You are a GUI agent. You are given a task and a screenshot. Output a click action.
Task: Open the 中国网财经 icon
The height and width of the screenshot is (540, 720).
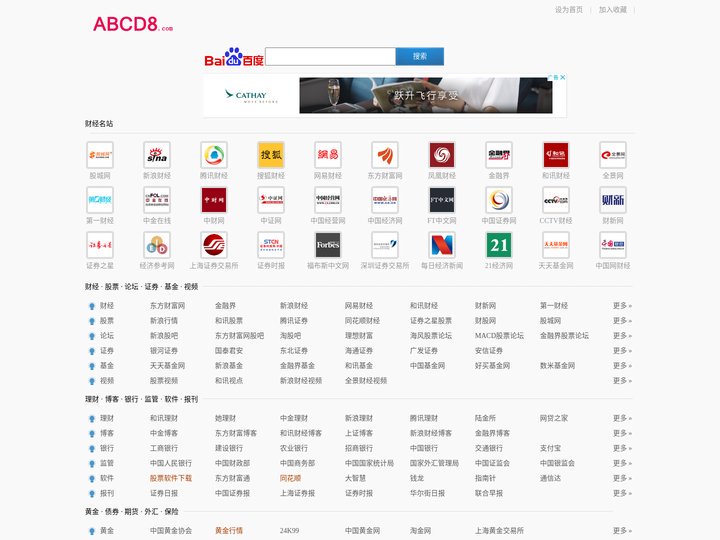coord(613,245)
